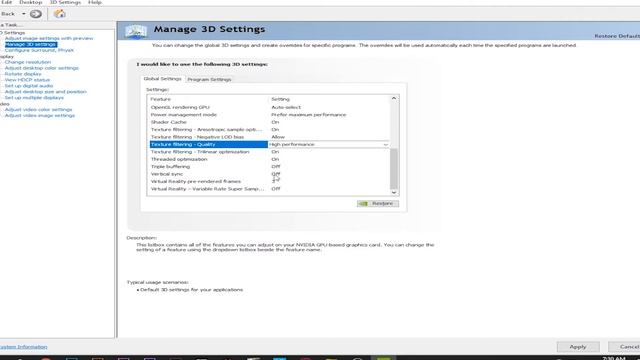Select the Shader Cache row
The width and height of the screenshot is (640, 360).
268,122
